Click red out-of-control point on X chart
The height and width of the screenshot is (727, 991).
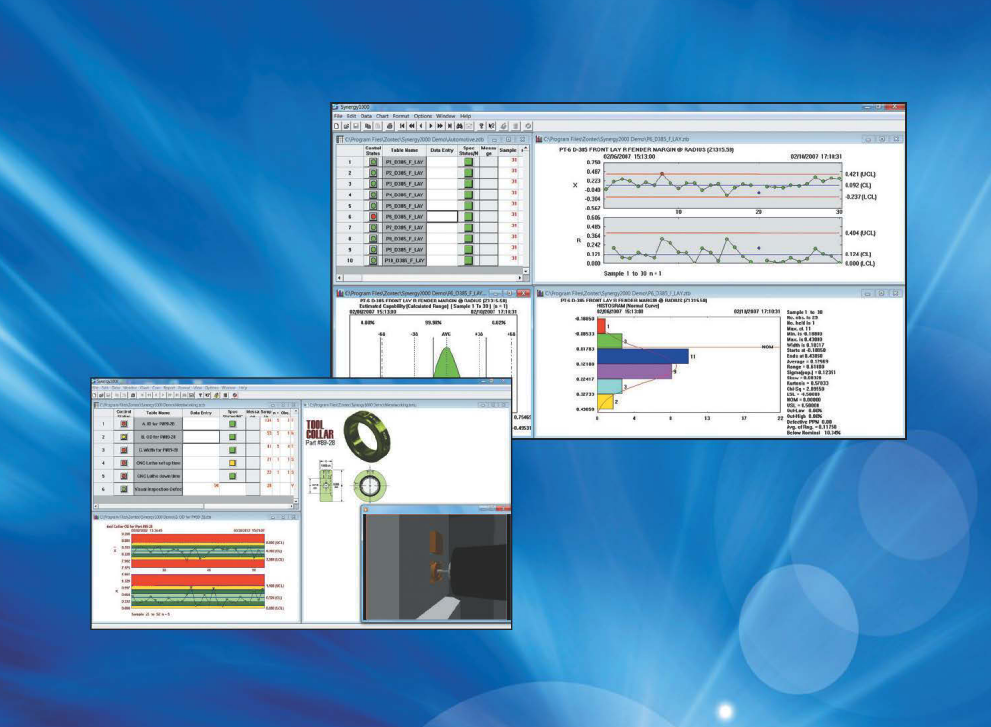click(662, 173)
